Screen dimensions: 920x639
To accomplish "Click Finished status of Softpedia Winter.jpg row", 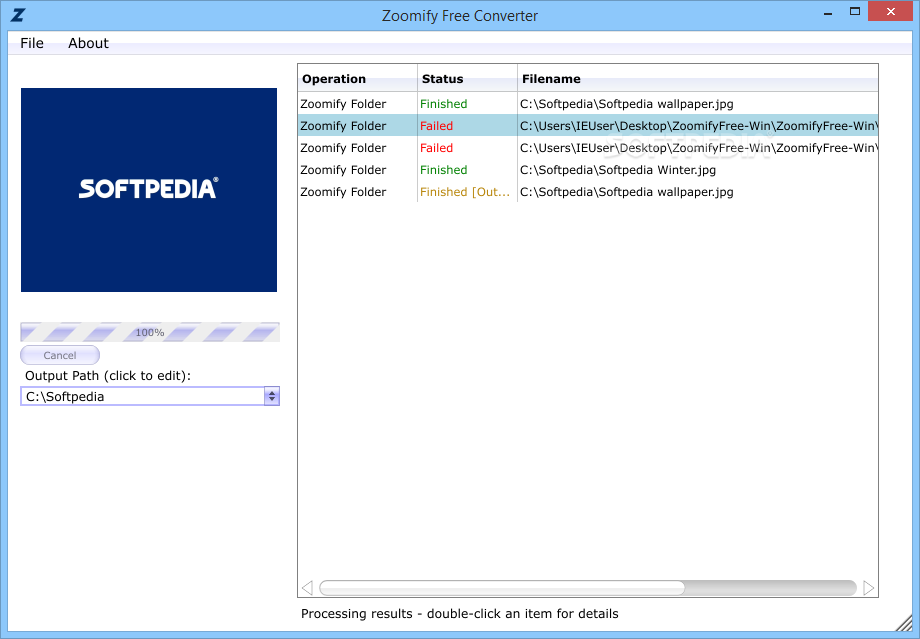I will [x=444, y=170].
